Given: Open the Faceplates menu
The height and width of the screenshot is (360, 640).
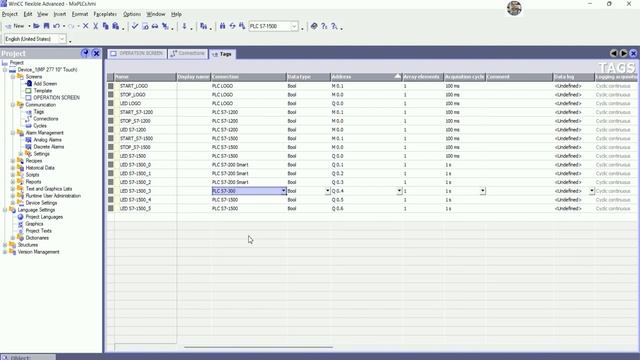Looking at the screenshot, I should (105, 14).
